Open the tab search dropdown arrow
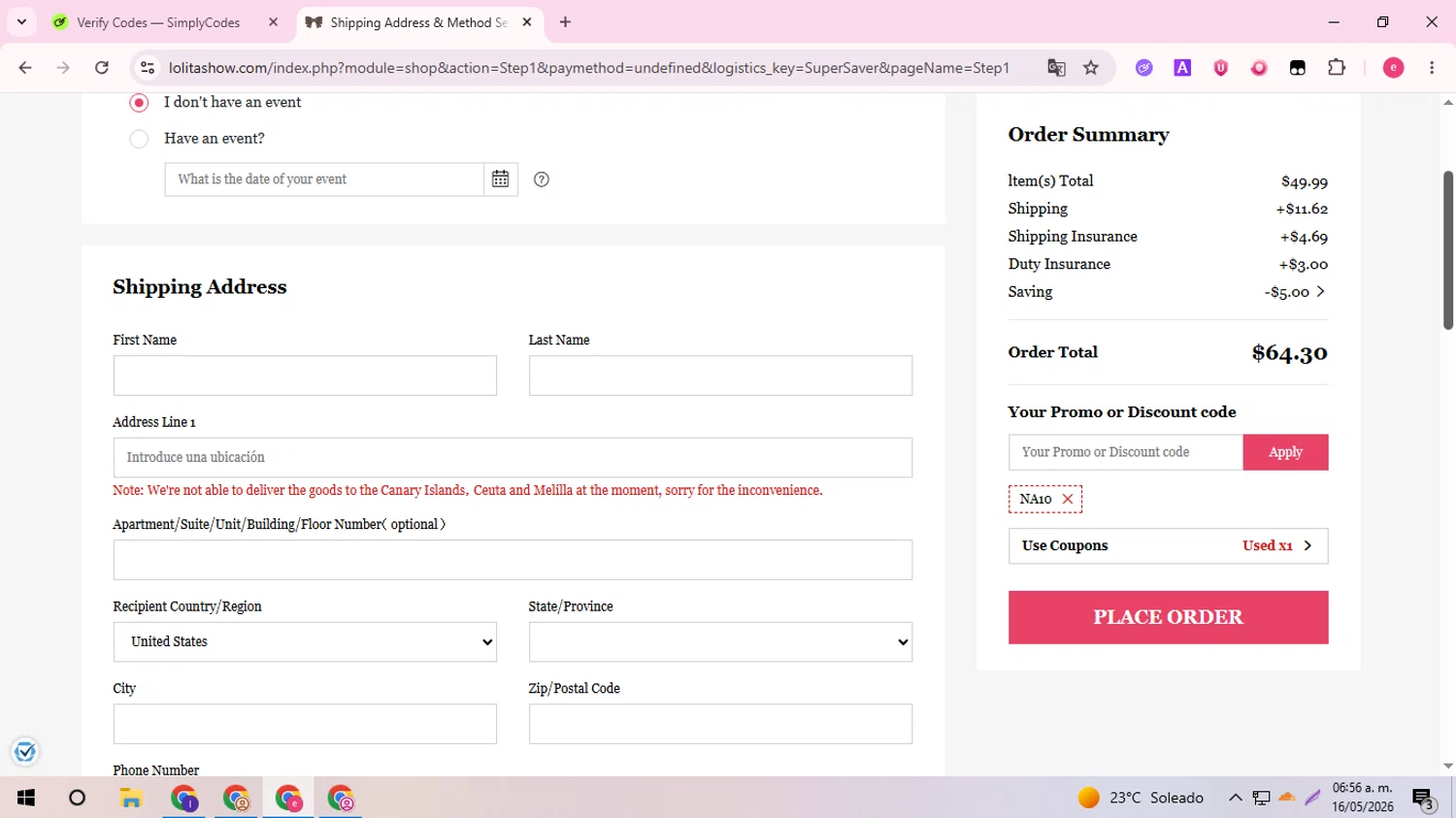 (21, 22)
